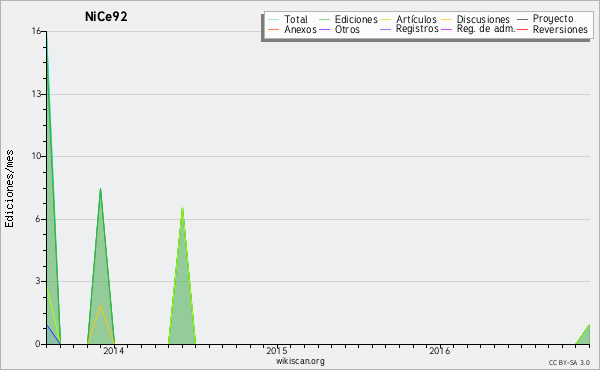Click the blue Registros legend line swatch
The width and height of the screenshot is (600, 370).
coord(385,29)
